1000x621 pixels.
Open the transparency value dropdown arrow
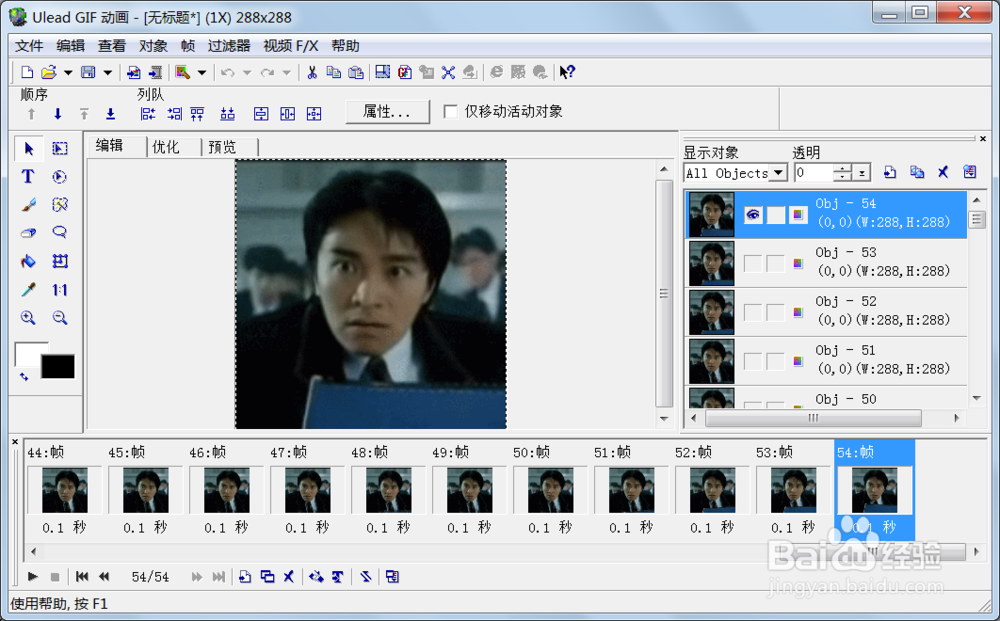(x=862, y=173)
